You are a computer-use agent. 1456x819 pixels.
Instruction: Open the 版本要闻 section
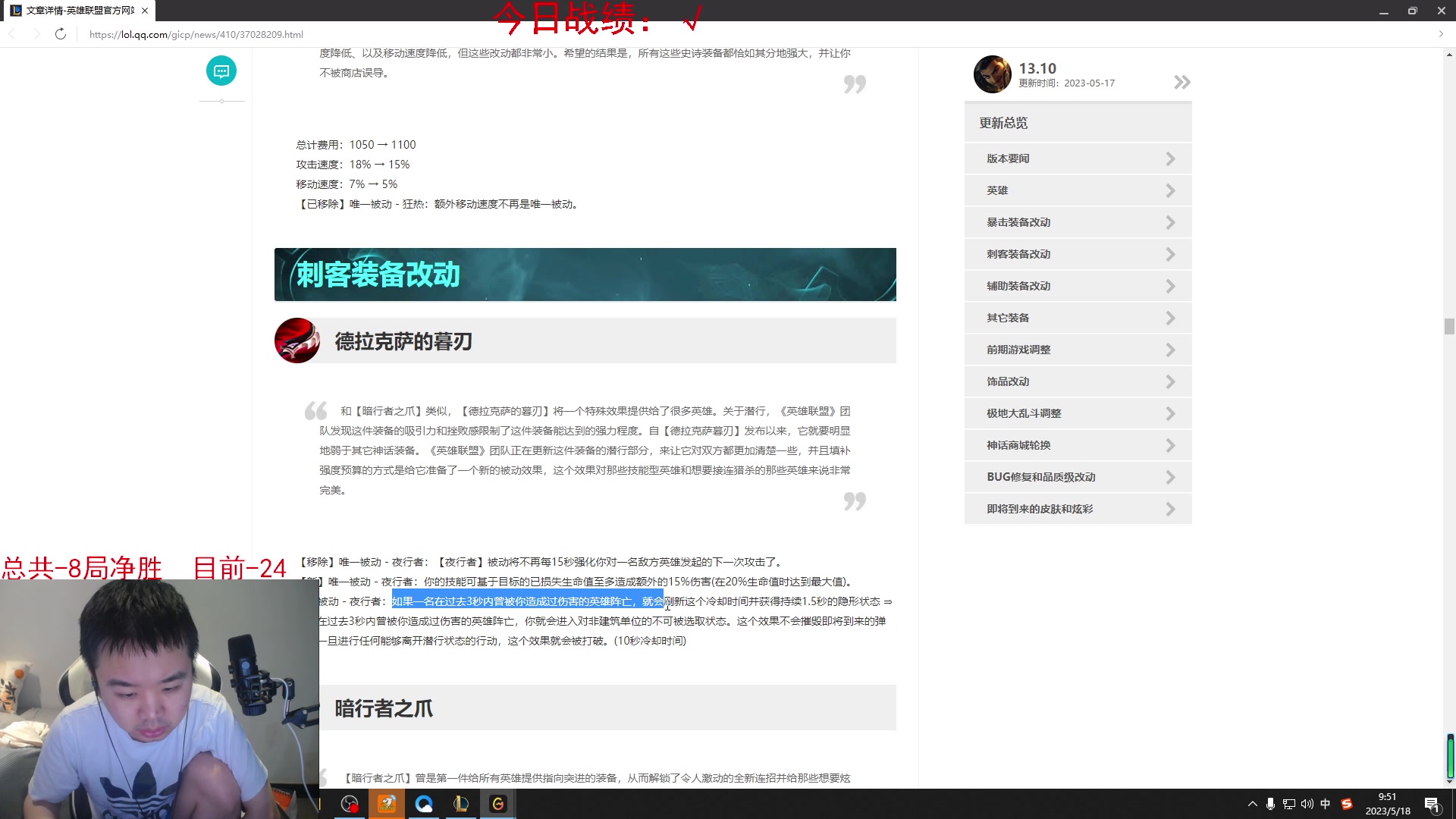[1078, 158]
